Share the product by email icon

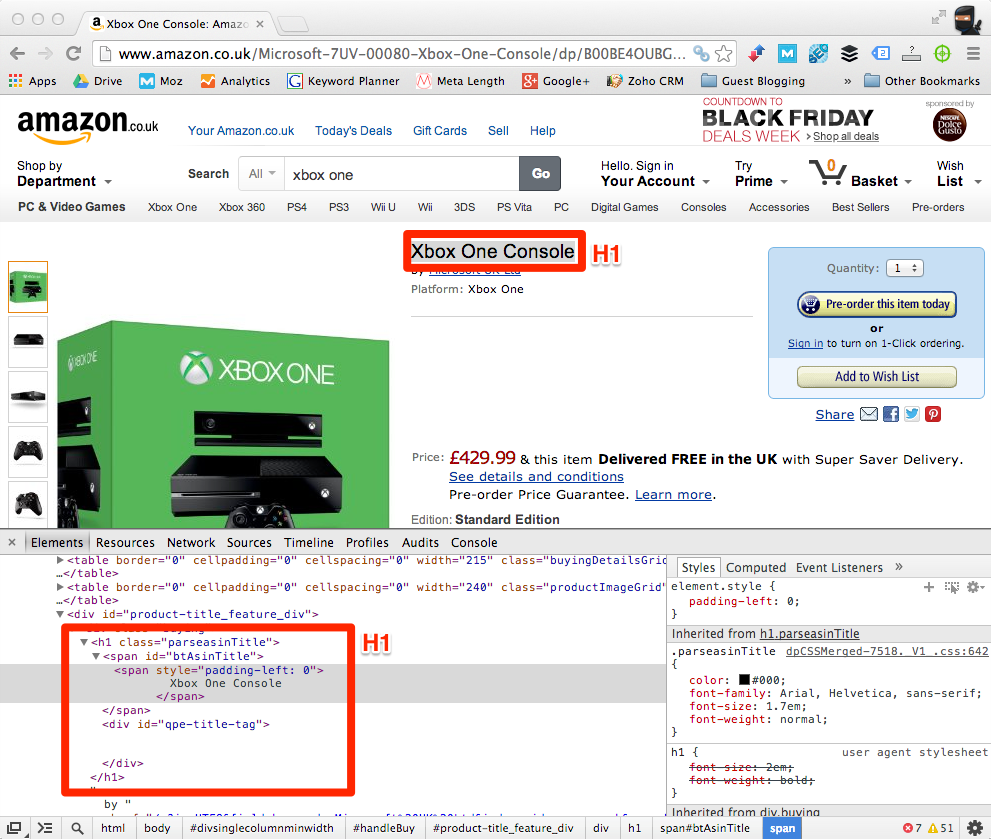click(x=869, y=414)
